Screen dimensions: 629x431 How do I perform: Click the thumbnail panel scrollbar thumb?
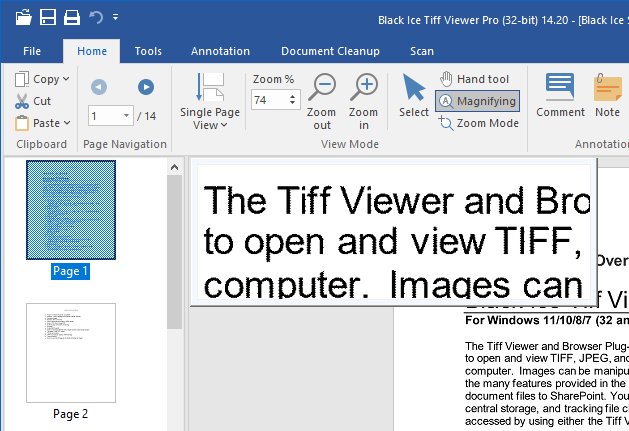[x=174, y=252]
